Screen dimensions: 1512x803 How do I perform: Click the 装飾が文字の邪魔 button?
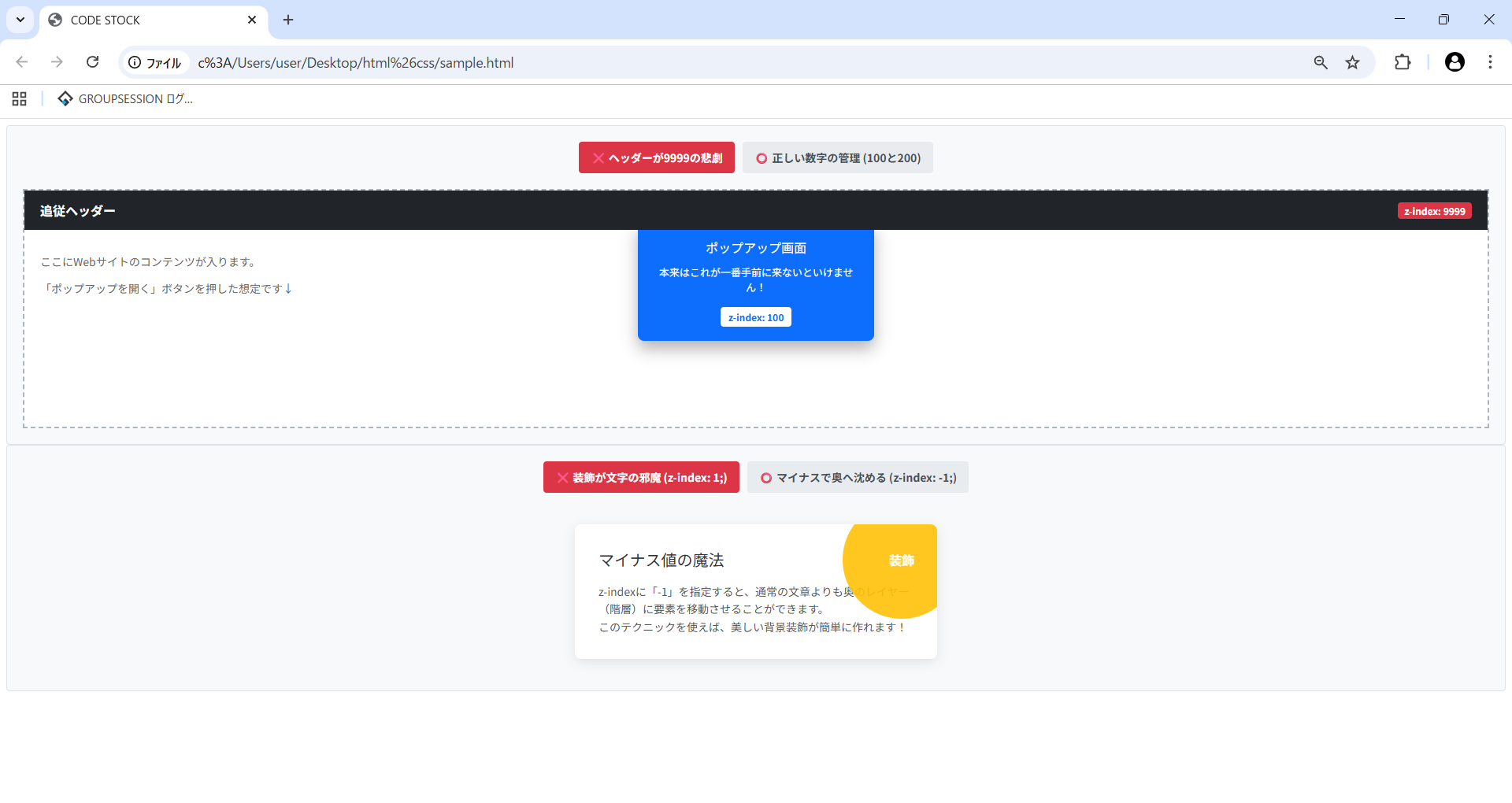[x=640, y=477]
